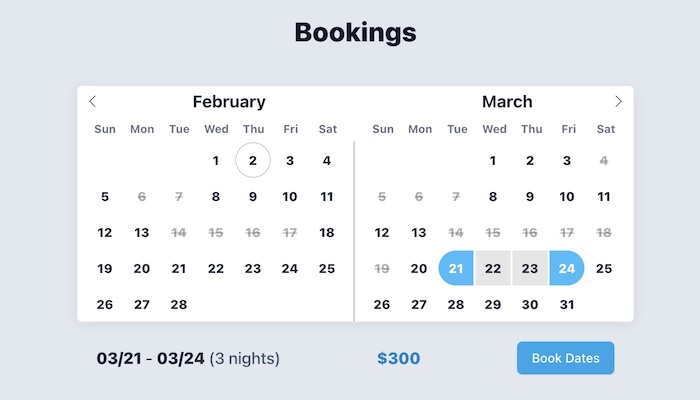
Task: Click the Book Dates button
Action: (566, 358)
